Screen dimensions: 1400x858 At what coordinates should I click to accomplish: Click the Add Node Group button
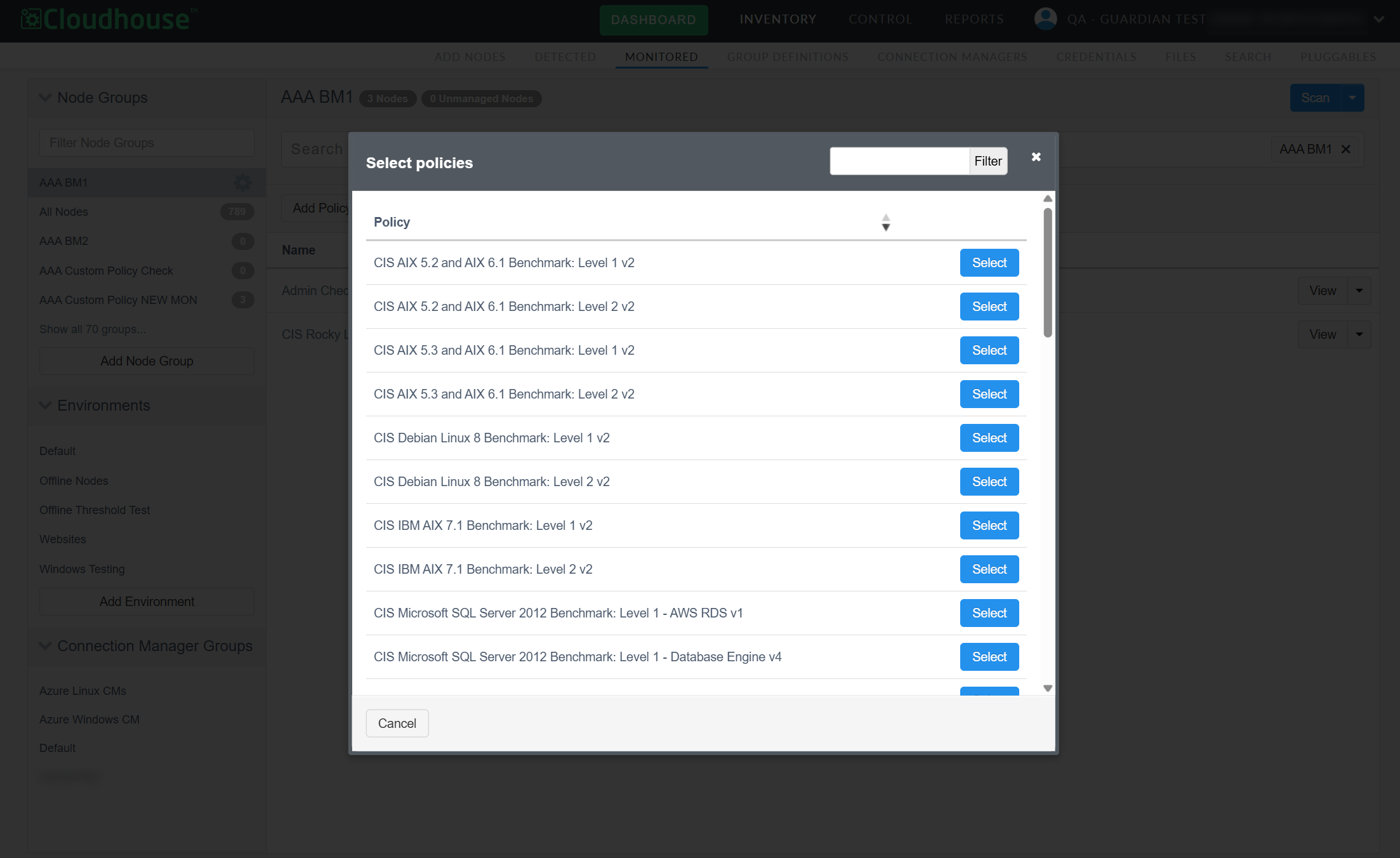point(147,361)
